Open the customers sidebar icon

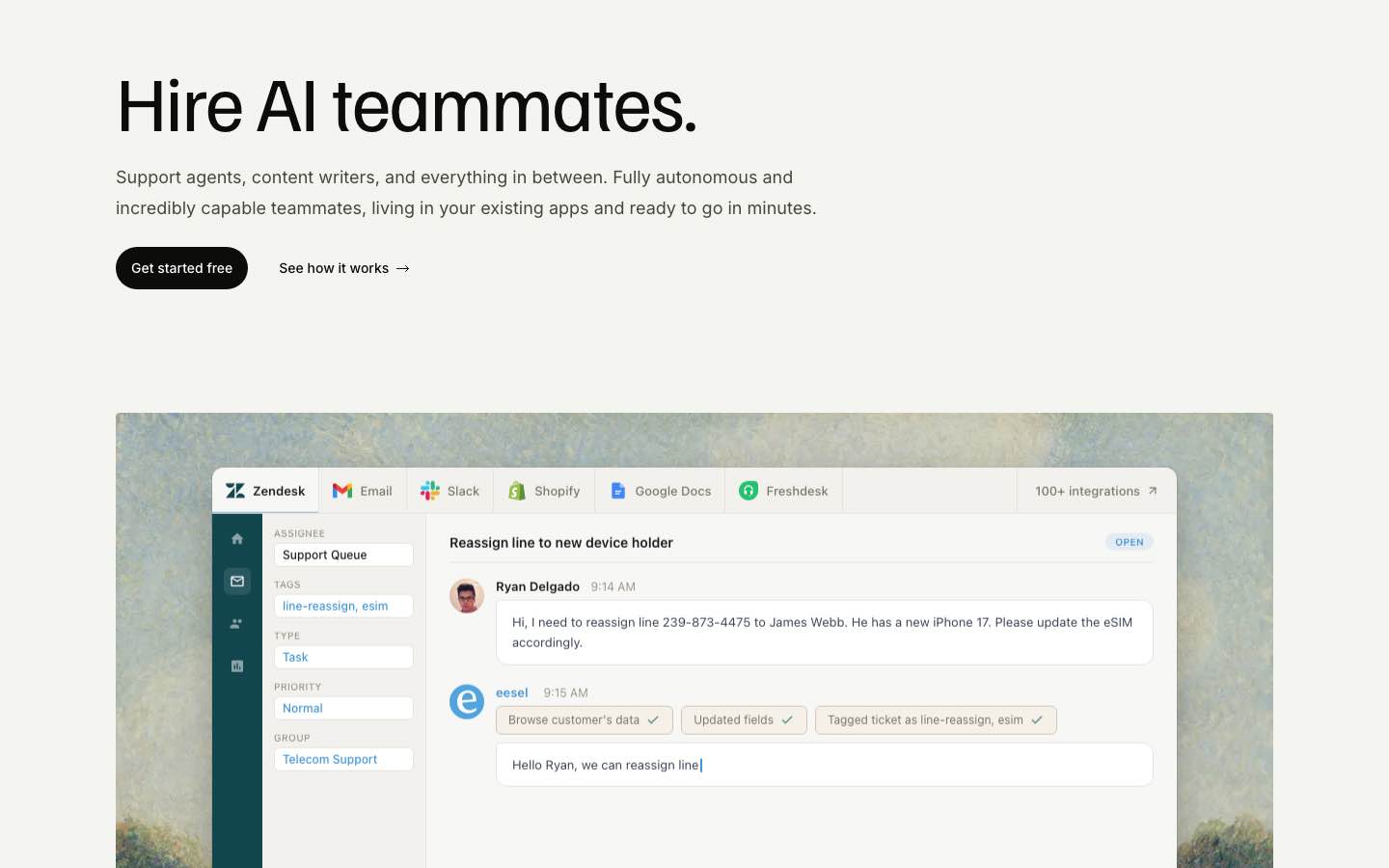237,624
